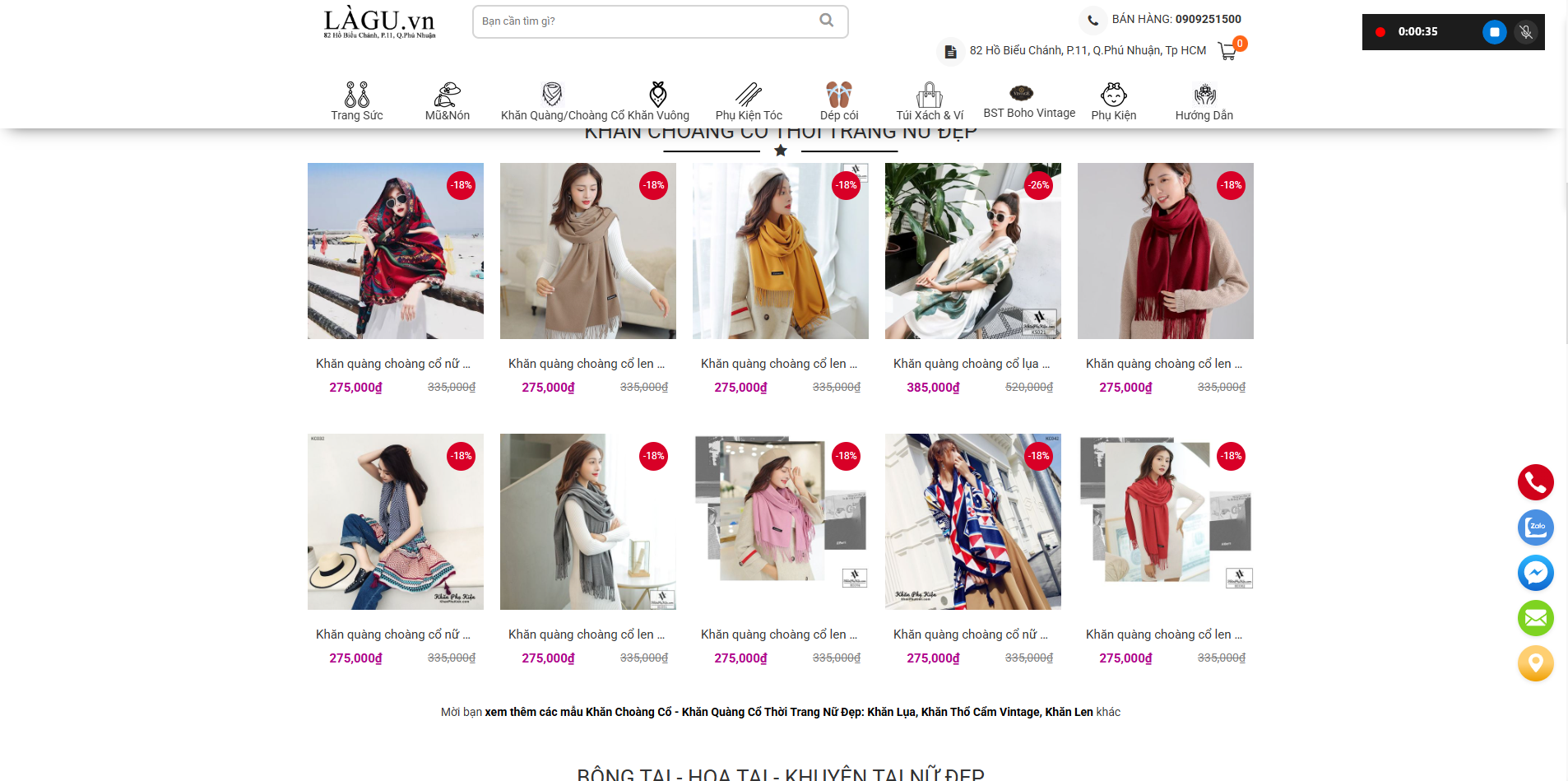
Task: Open the Messenger chat floating button
Action: (x=1536, y=573)
